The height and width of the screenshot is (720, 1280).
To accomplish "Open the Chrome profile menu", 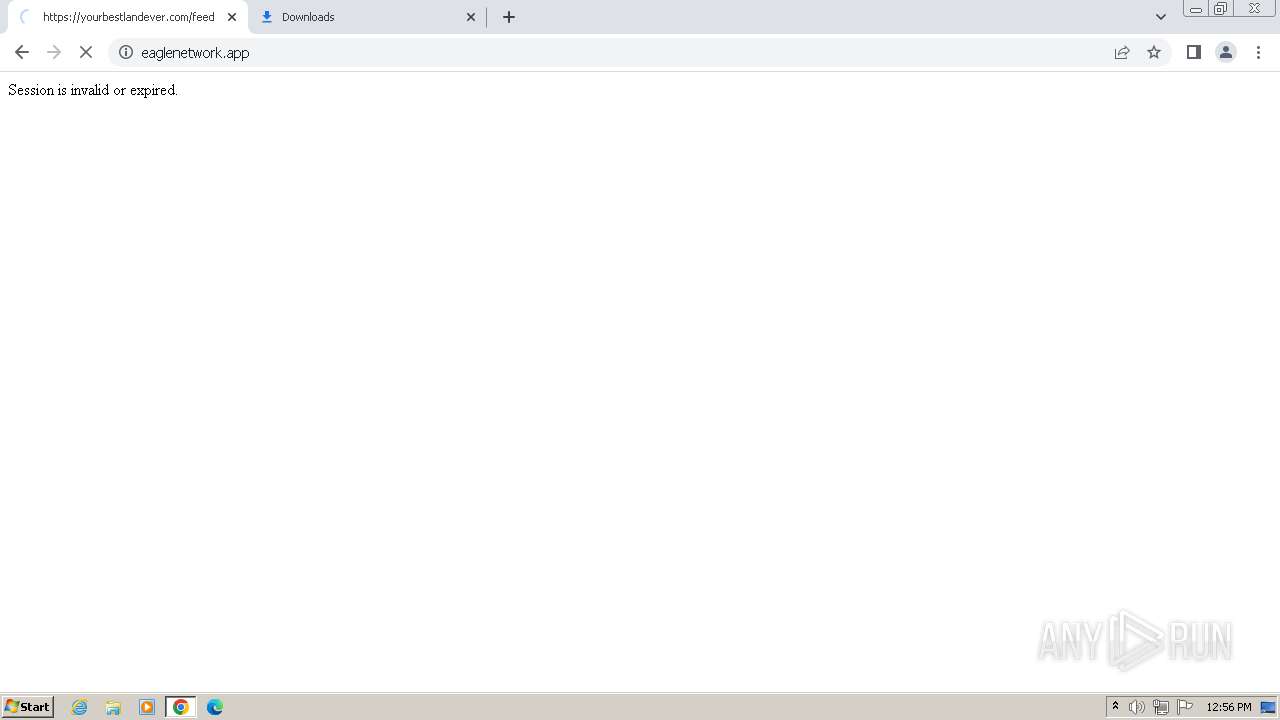I will (x=1226, y=53).
